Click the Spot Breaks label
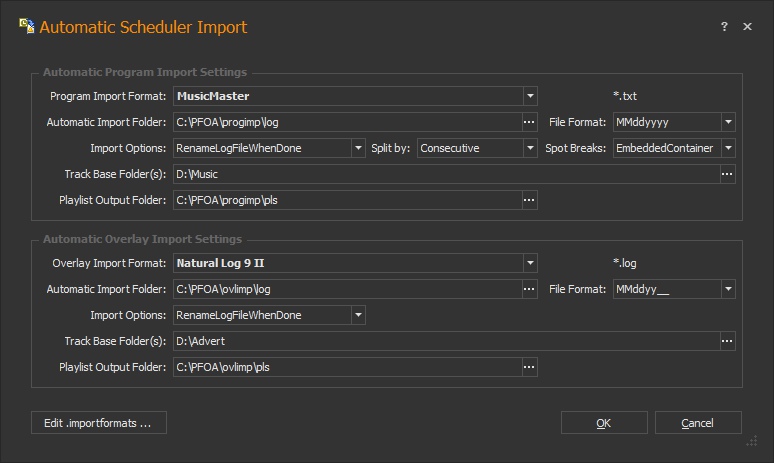This screenshot has height=463, width=774. point(576,148)
